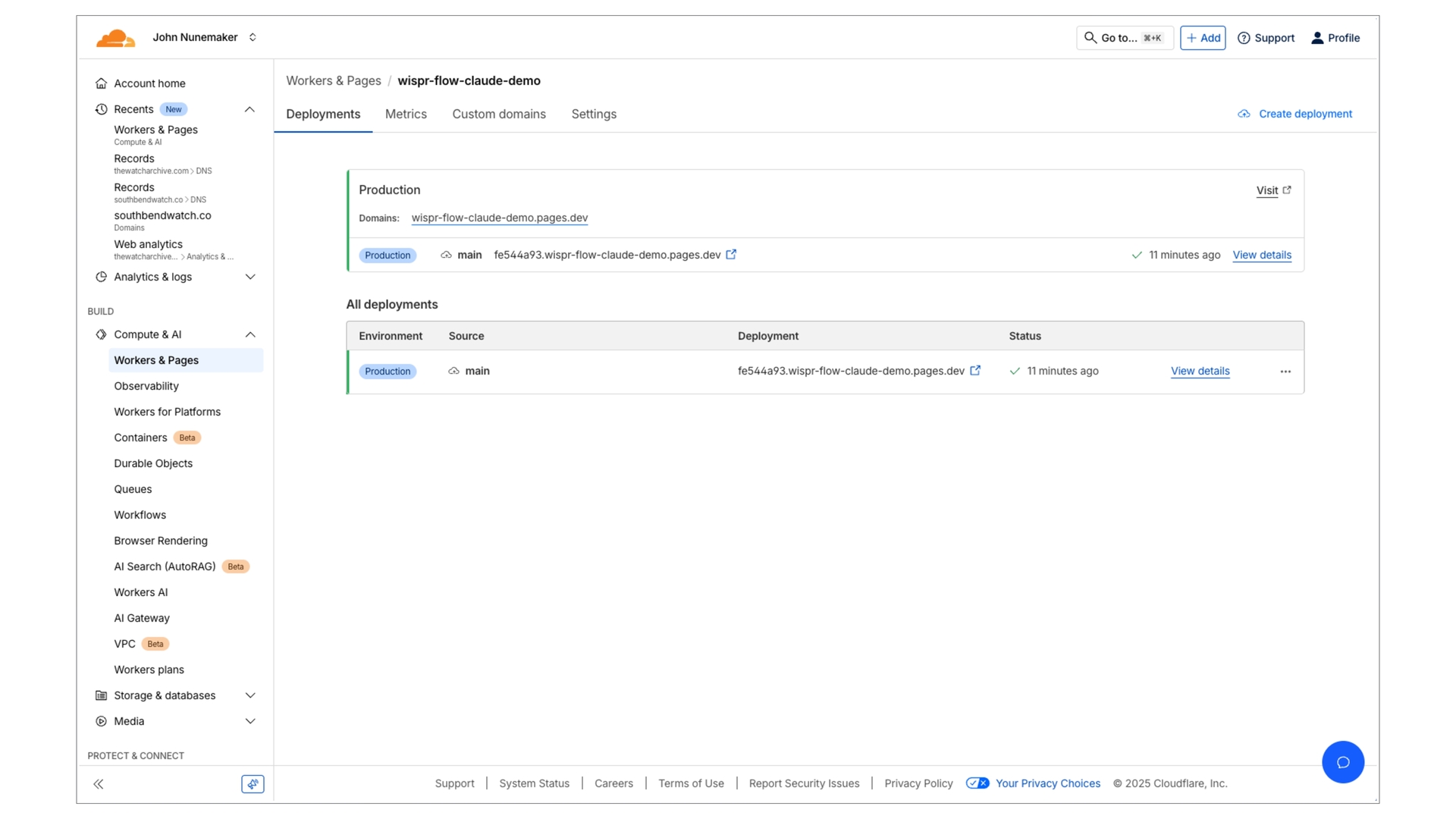1456x819 pixels.
Task: Open the three-dot menu for the deployment row
Action: click(x=1285, y=372)
